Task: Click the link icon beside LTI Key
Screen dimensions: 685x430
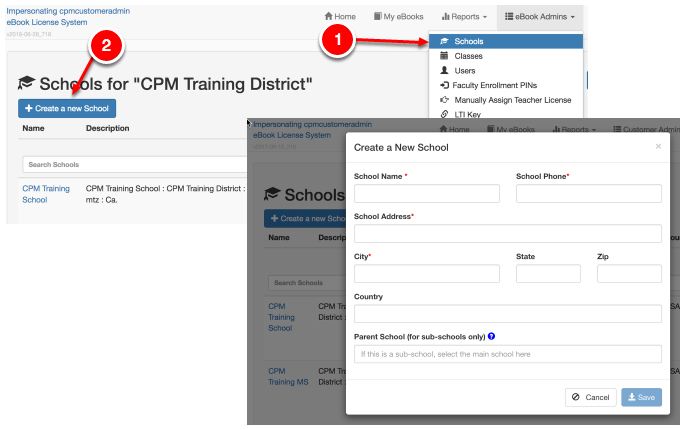Action: click(444, 114)
